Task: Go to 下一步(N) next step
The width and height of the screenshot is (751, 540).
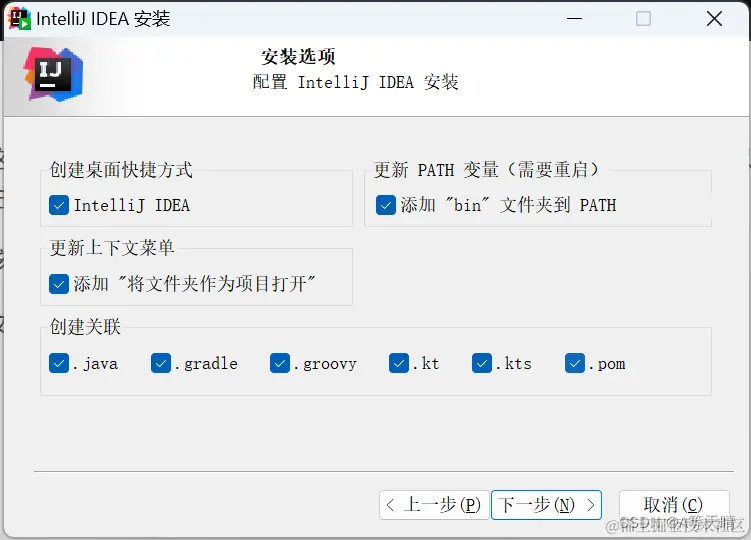Action: pos(546,505)
